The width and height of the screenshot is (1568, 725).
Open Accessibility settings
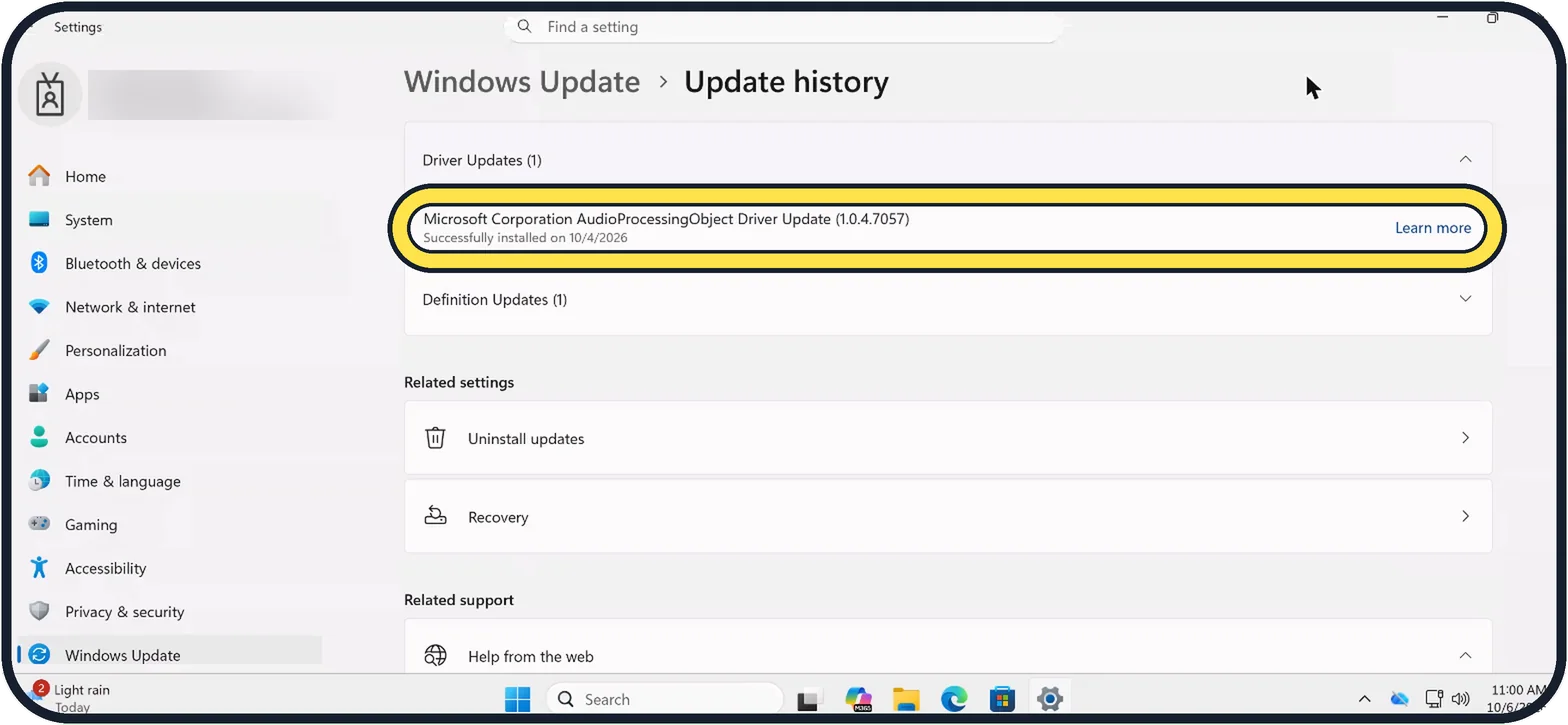pos(170,568)
